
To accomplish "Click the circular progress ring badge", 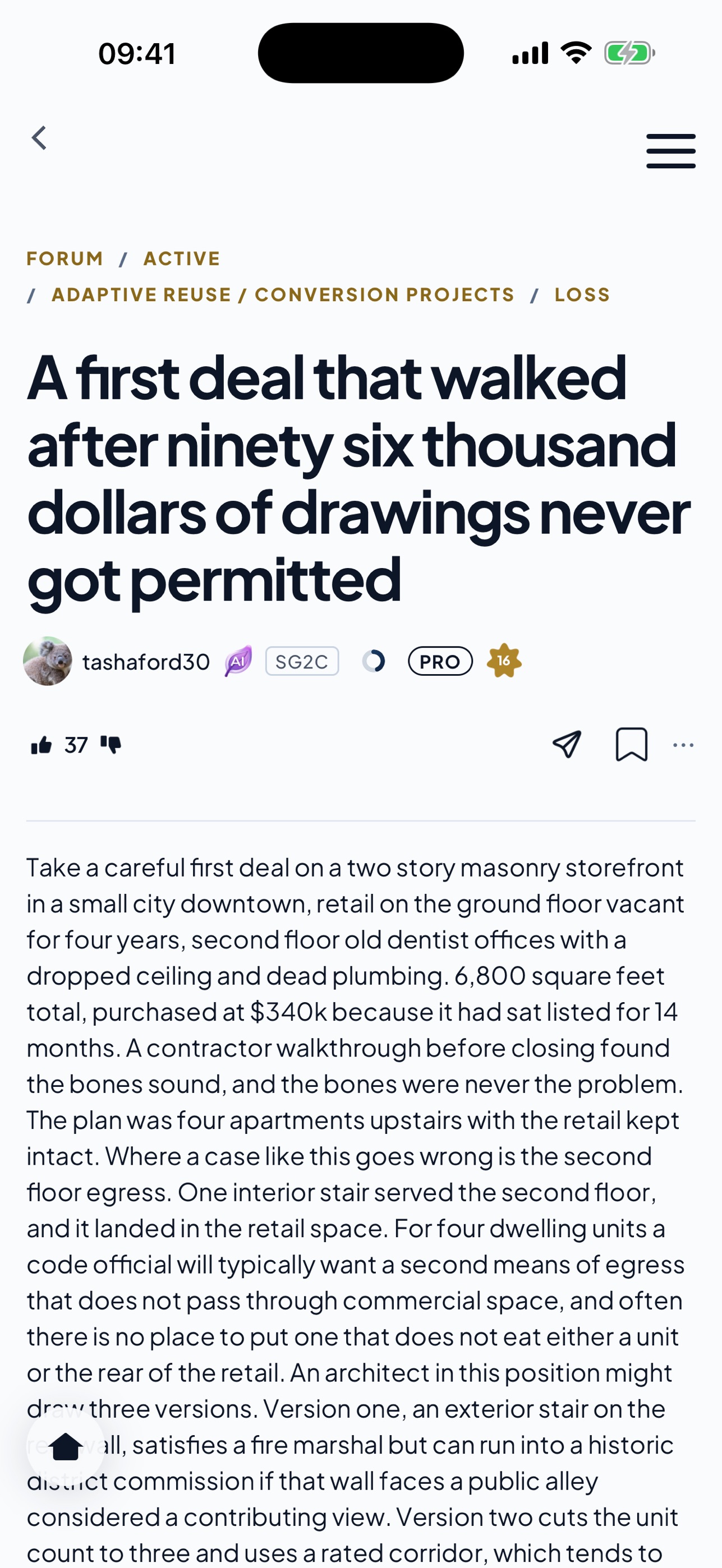I will coord(374,661).
